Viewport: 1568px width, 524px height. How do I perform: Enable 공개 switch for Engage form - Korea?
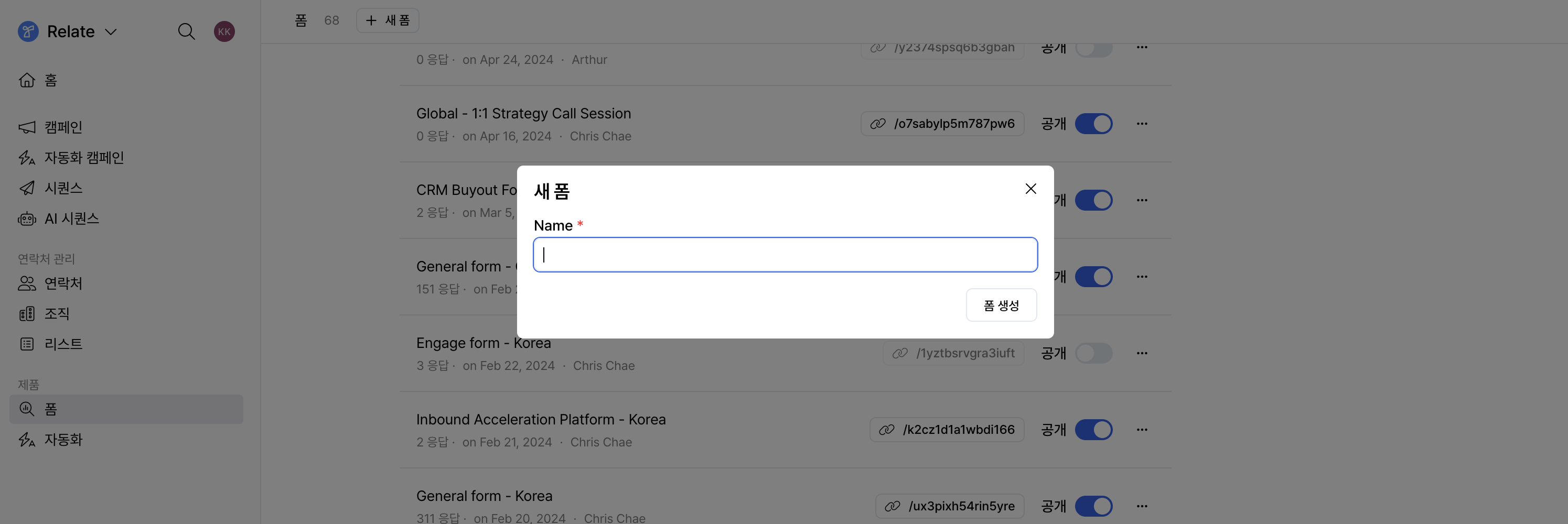pyautogui.click(x=1093, y=353)
